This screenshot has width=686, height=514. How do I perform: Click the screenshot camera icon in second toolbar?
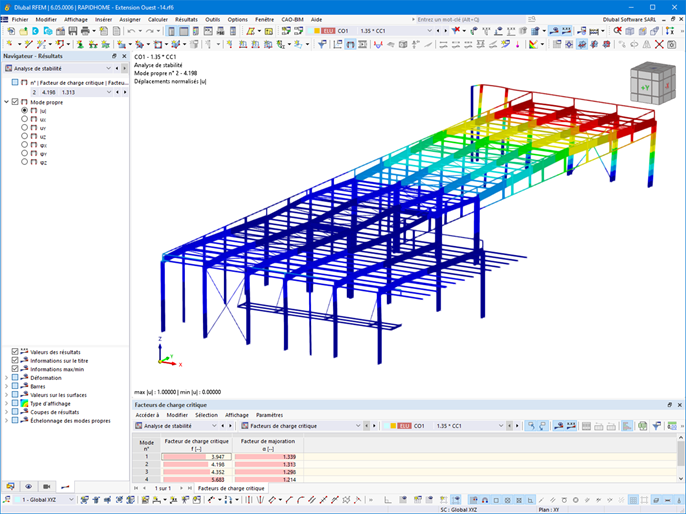click(671, 44)
